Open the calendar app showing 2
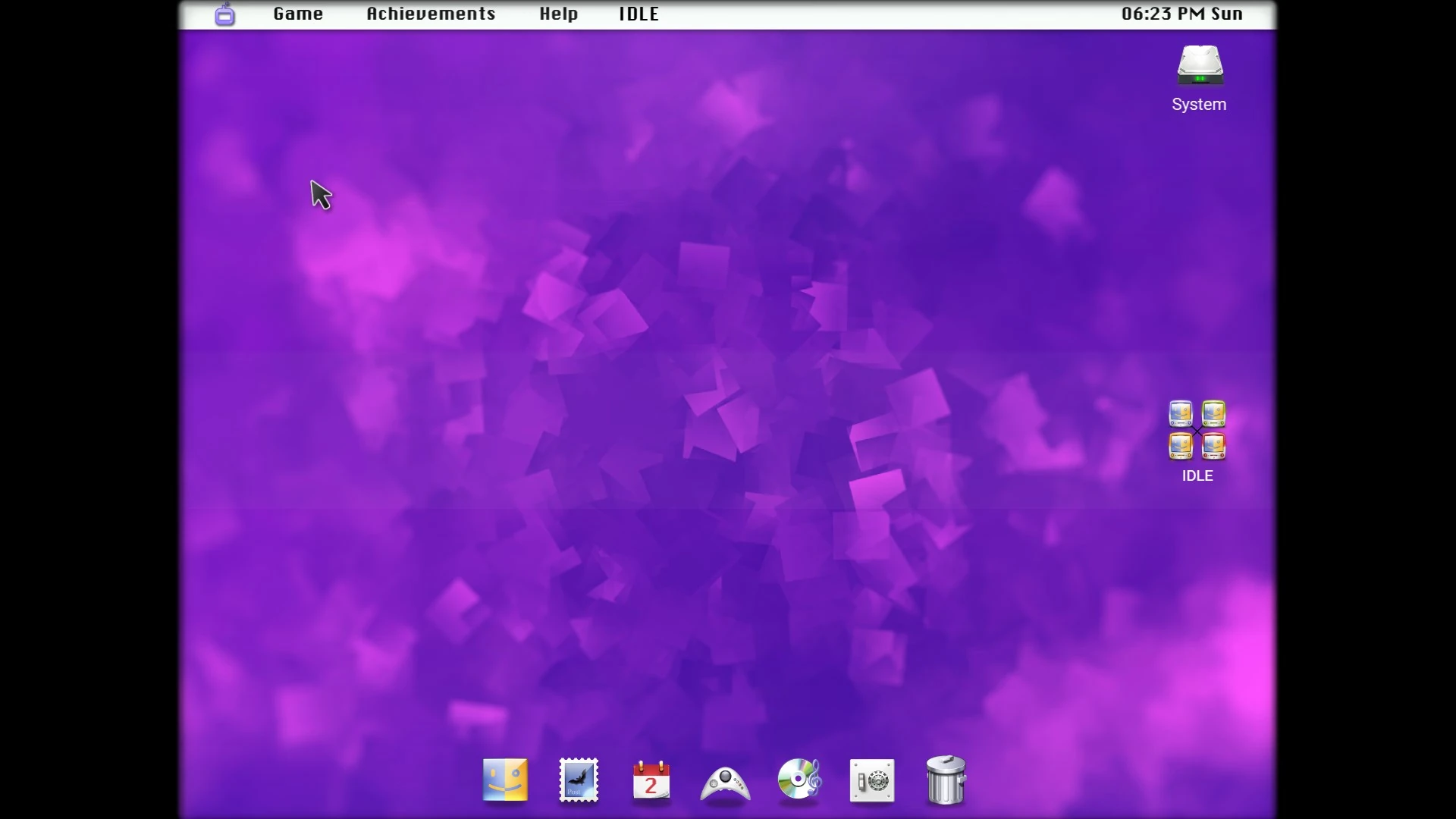 pos(651,780)
